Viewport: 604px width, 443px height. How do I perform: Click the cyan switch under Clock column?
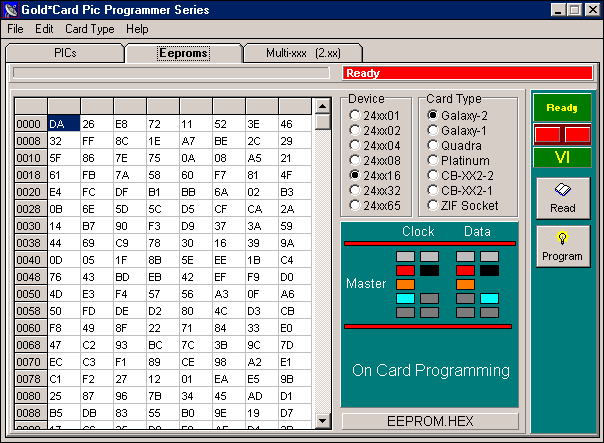(405, 299)
